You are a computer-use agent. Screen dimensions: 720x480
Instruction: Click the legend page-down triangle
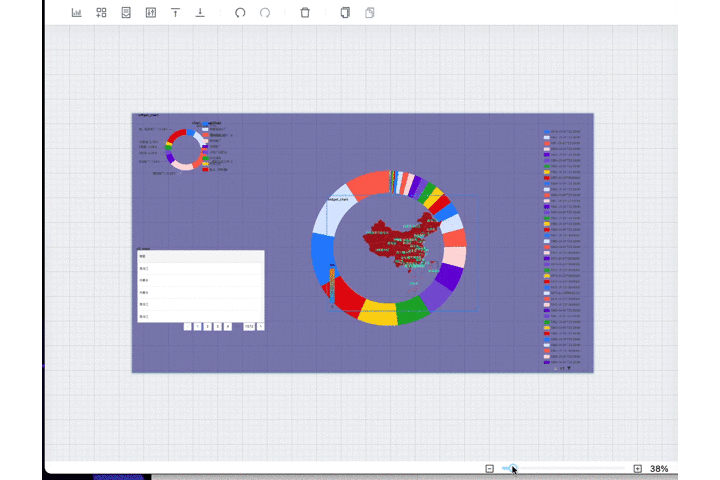569,368
